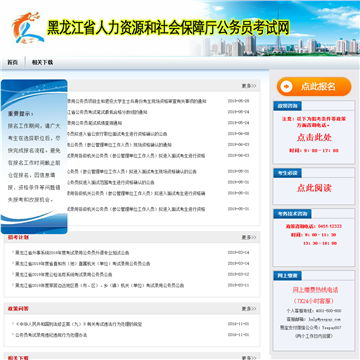Click the floating 重要提示 notice box

[x=34, y=157]
